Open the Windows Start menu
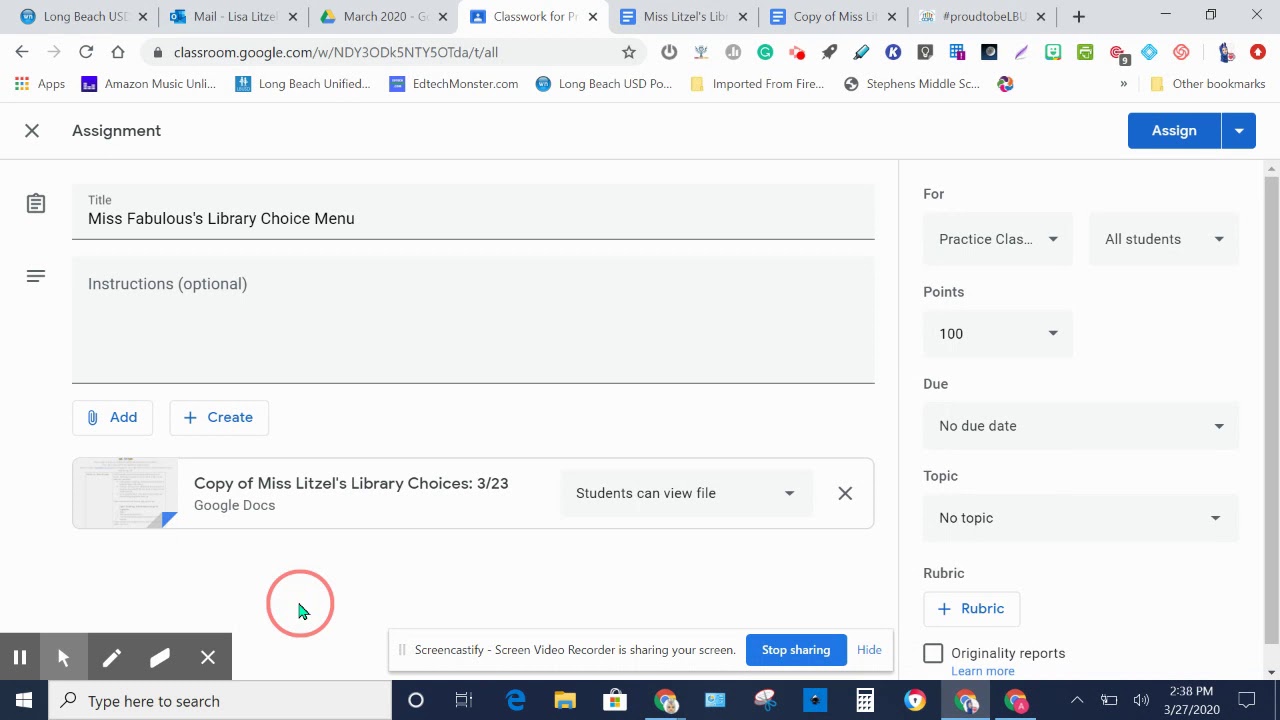The width and height of the screenshot is (1280, 720). [24, 701]
